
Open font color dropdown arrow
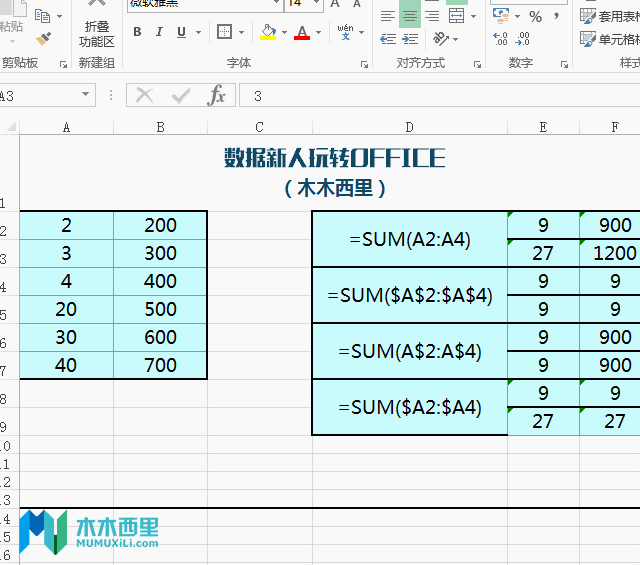pyautogui.click(x=318, y=32)
